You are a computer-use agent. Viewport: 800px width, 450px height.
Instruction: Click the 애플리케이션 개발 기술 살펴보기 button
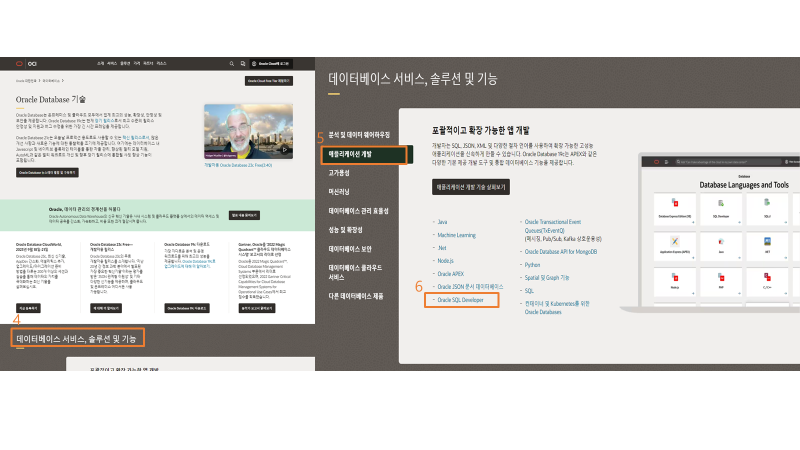tap(471, 187)
